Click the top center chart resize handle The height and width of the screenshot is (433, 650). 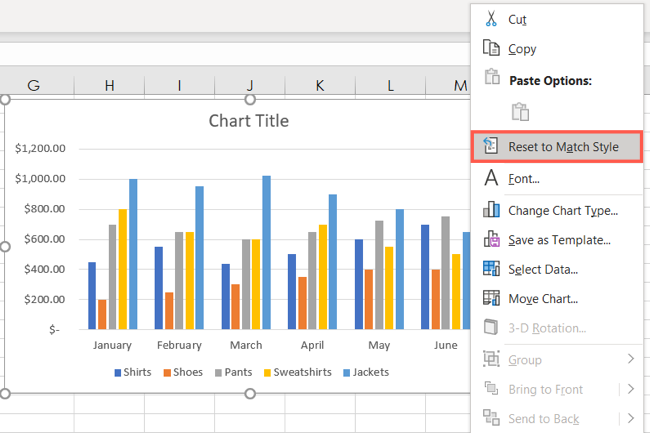click(250, 99)
